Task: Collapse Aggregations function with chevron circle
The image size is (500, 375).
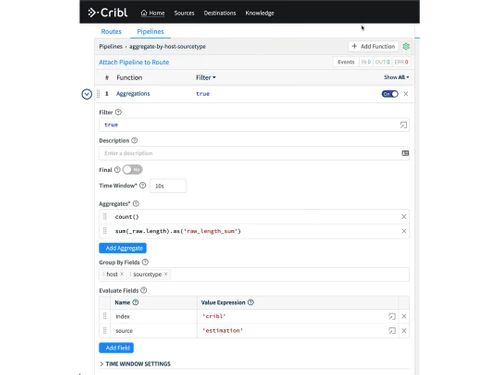Action: tap(87, 94)
